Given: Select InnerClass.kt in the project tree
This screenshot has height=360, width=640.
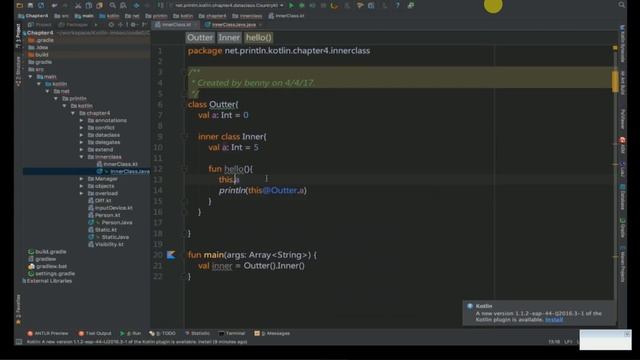Looking at the screenshot, I should coord(118,164).
